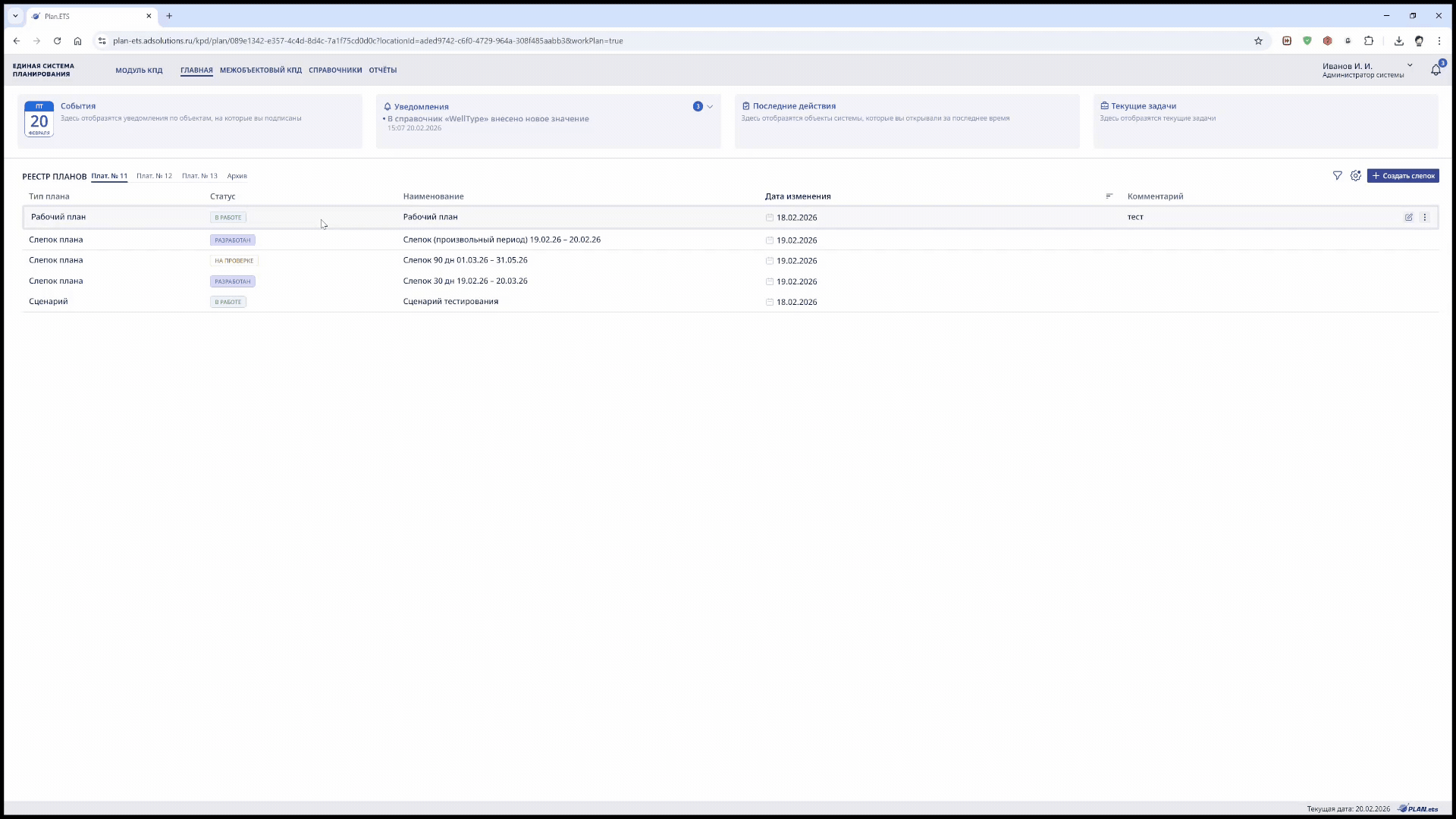Viewport: 1456px width, 819px height.
Task: Go to МЕЖОБЪЕКТОВЫЙ КПД section
Action: click(260, 71)
